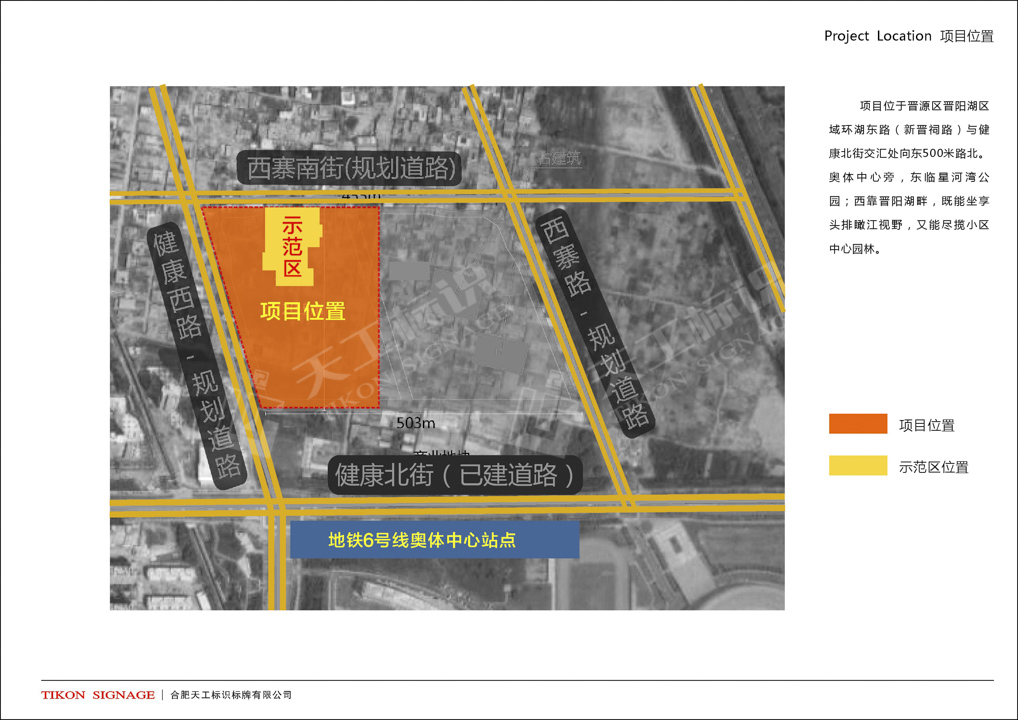Select the 健康北街（已建道路）road label
The width and height of the screenshot is (1018, 720).
[x=458, y=475]
